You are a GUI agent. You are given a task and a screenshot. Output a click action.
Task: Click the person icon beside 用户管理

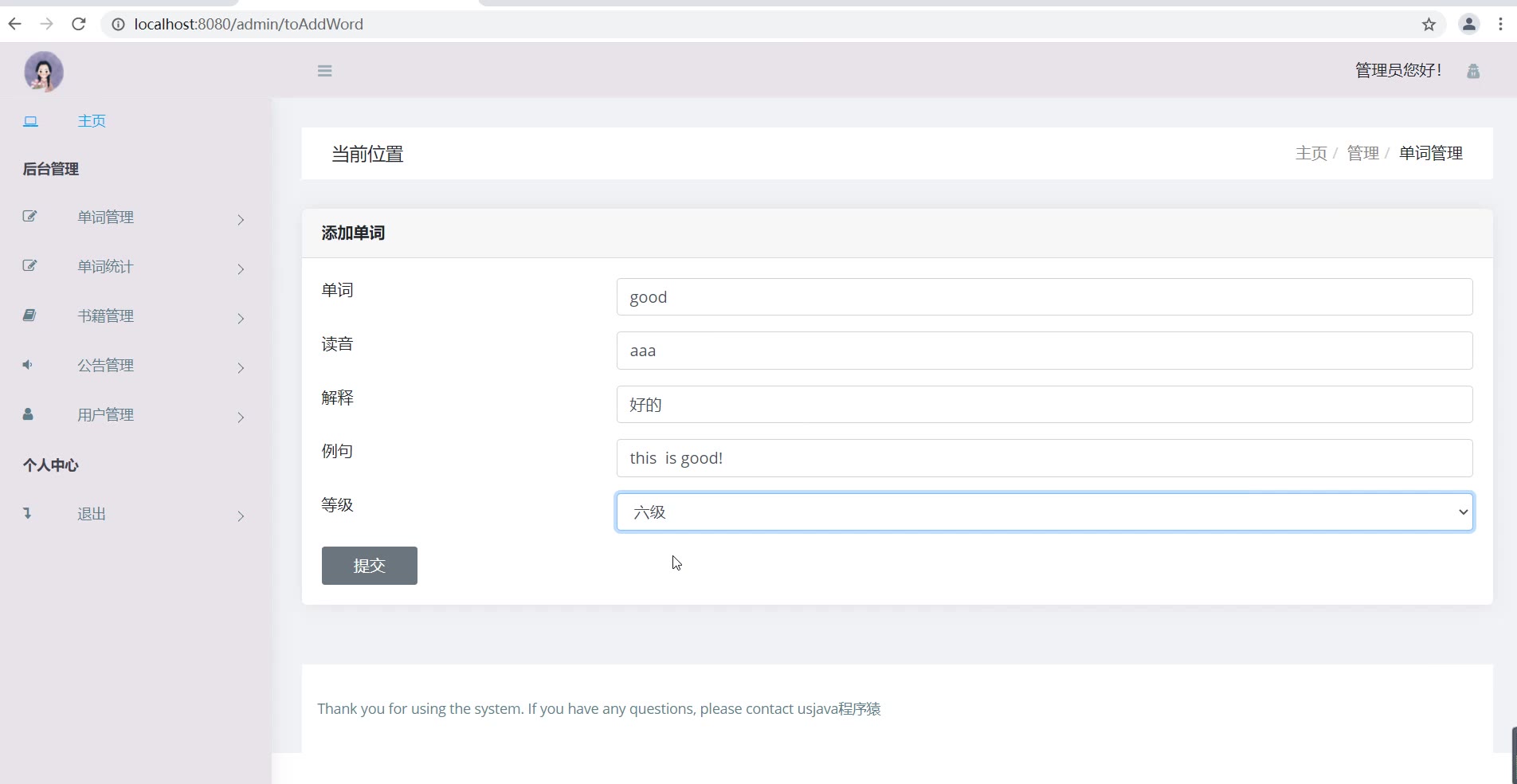tap(28, 414)
